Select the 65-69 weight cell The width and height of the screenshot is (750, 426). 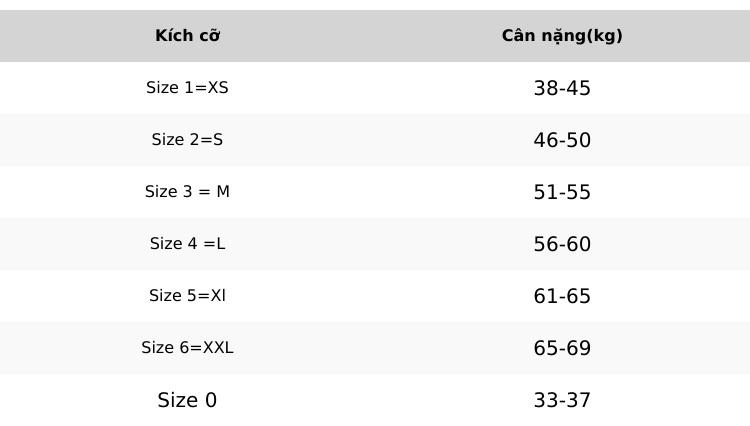pyautogui.click(x=562, y=348)
